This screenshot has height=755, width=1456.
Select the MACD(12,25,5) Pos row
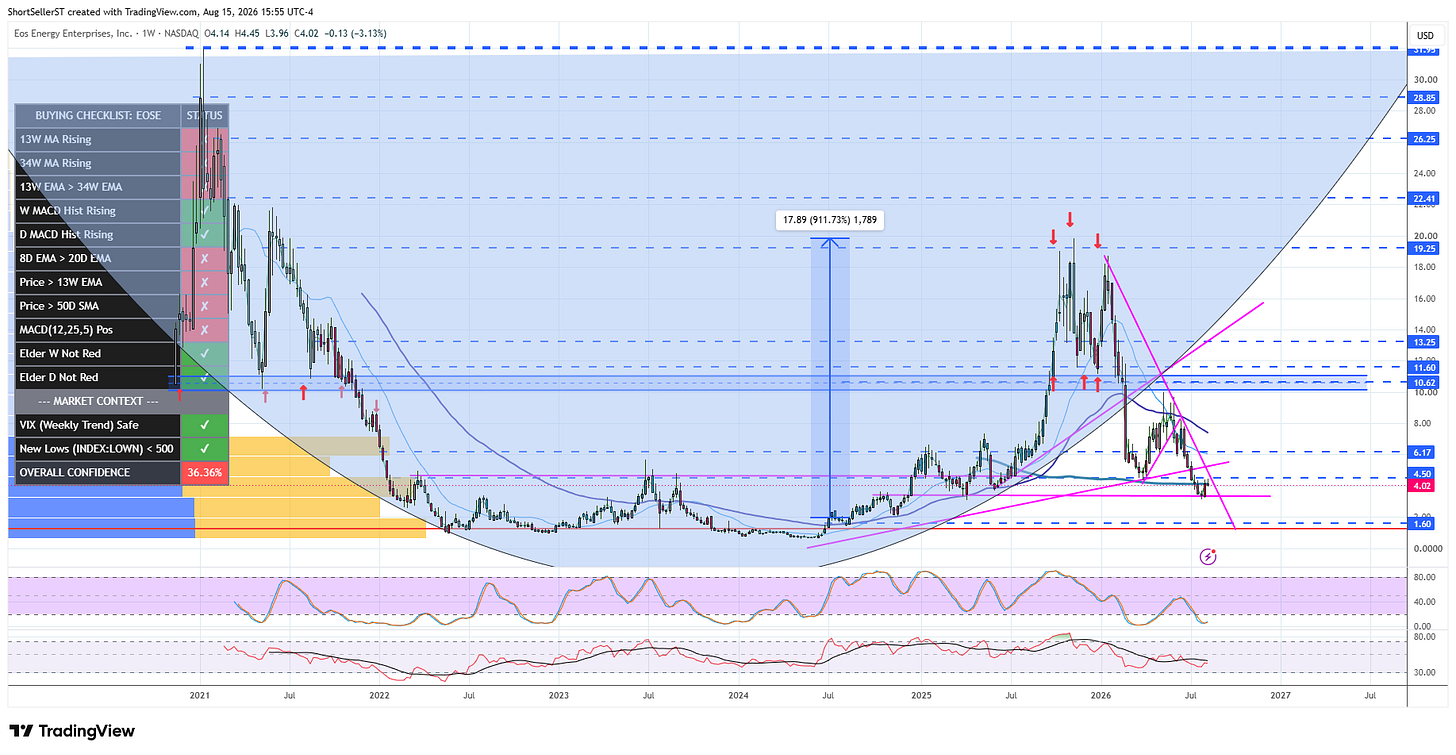pyautogui.click(x=122, y=330)
